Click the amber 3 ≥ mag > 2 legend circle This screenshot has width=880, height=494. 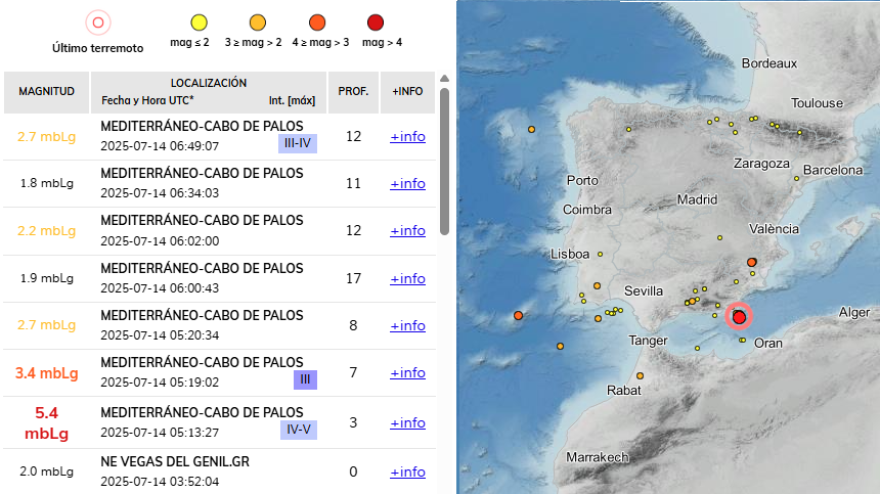(258, 22)
